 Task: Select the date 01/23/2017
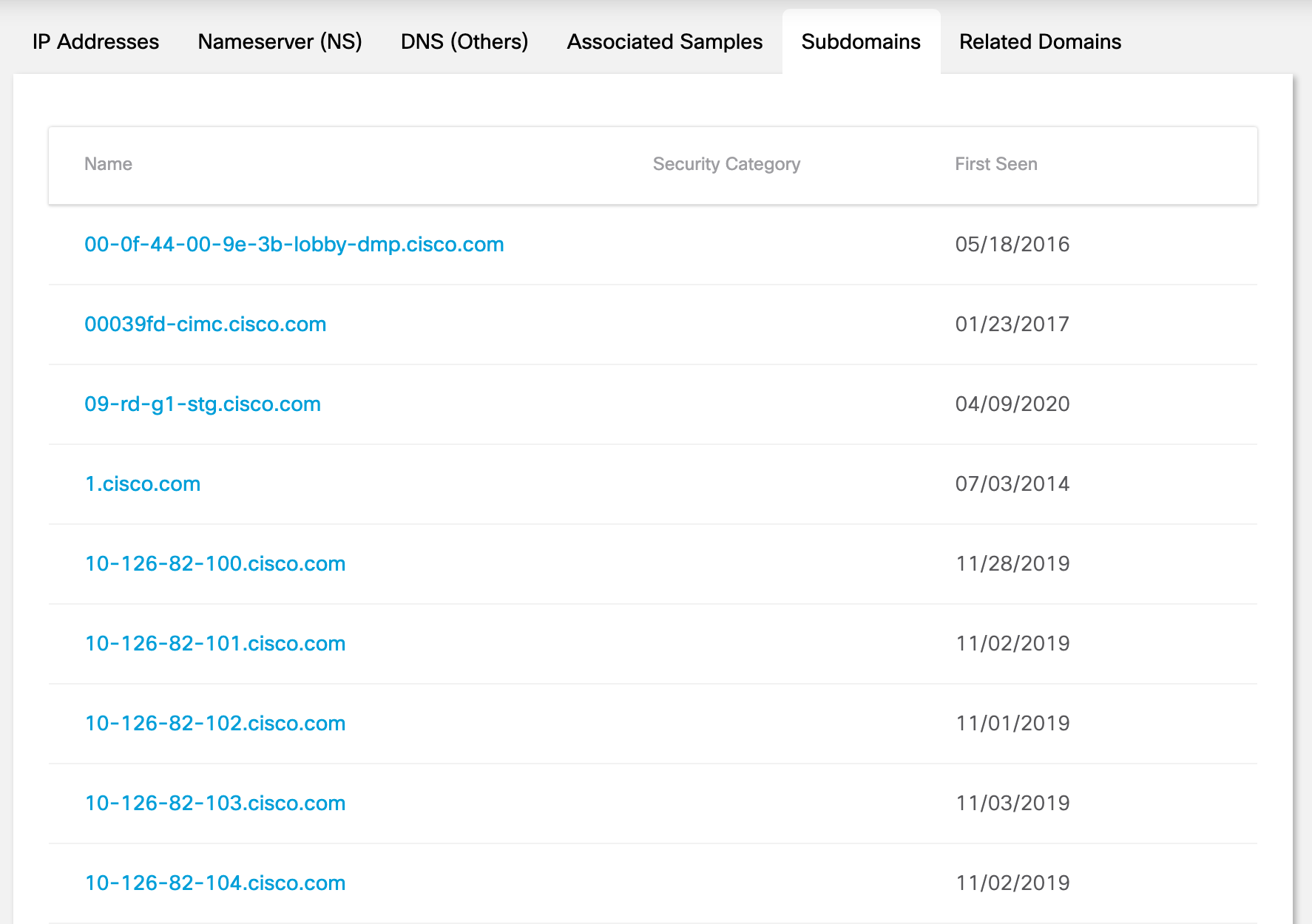[x=1012, y=325]
